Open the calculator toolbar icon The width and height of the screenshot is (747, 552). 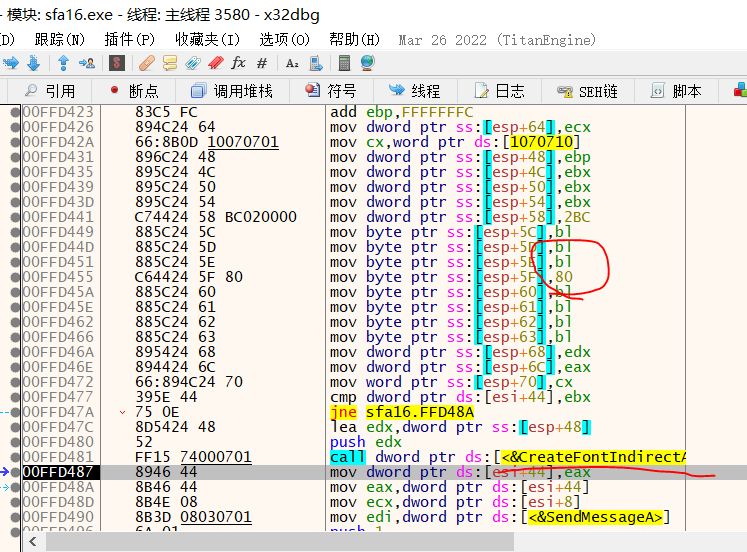point(345,63)
